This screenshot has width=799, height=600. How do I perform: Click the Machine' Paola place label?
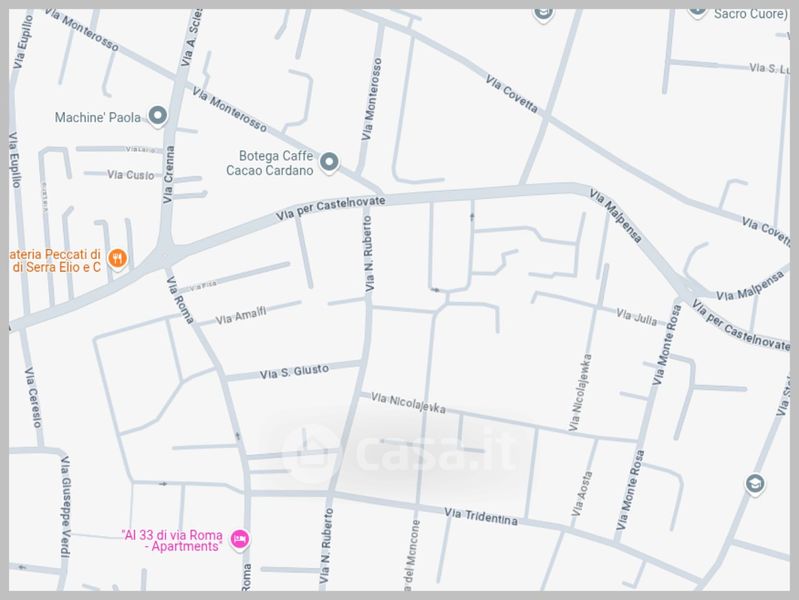click(98, 117)
